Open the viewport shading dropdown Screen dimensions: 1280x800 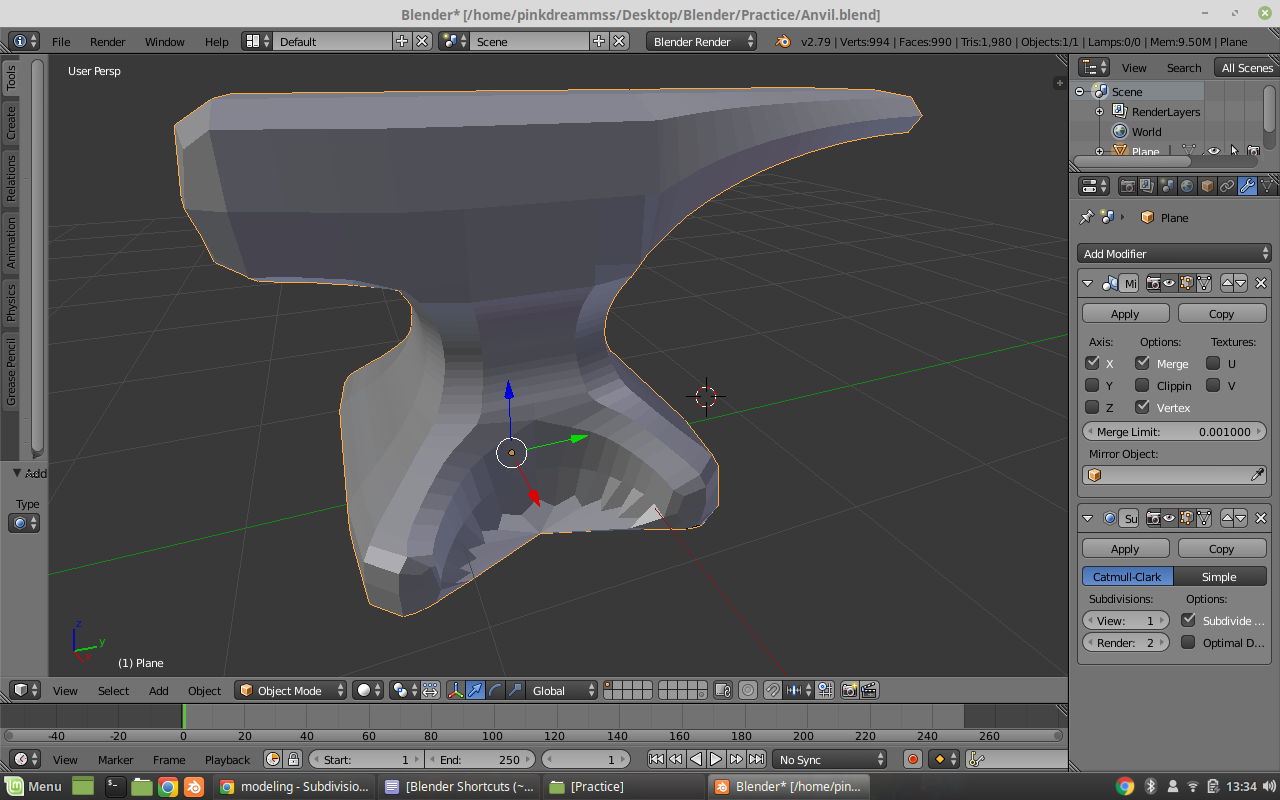(369, 690)
